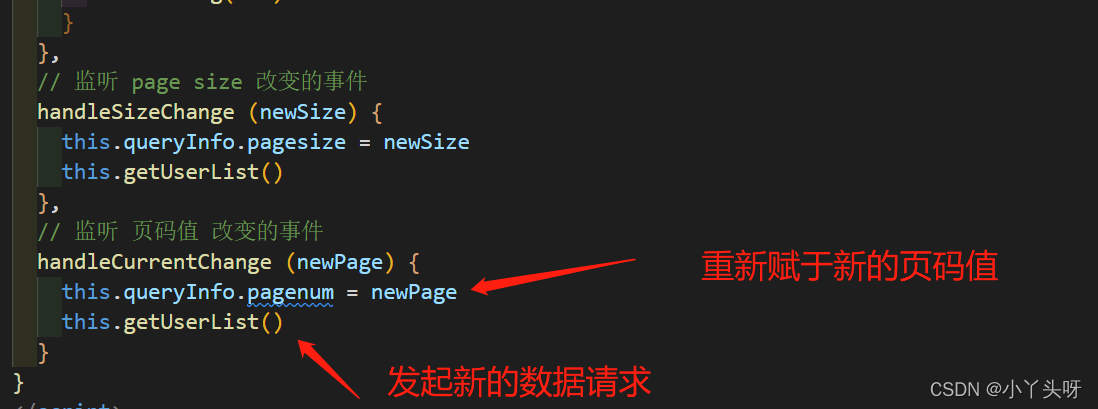Click the red arrow pointing to newPage
The width and height of the screenshot is (1098, 409).
tap(553, 275)
